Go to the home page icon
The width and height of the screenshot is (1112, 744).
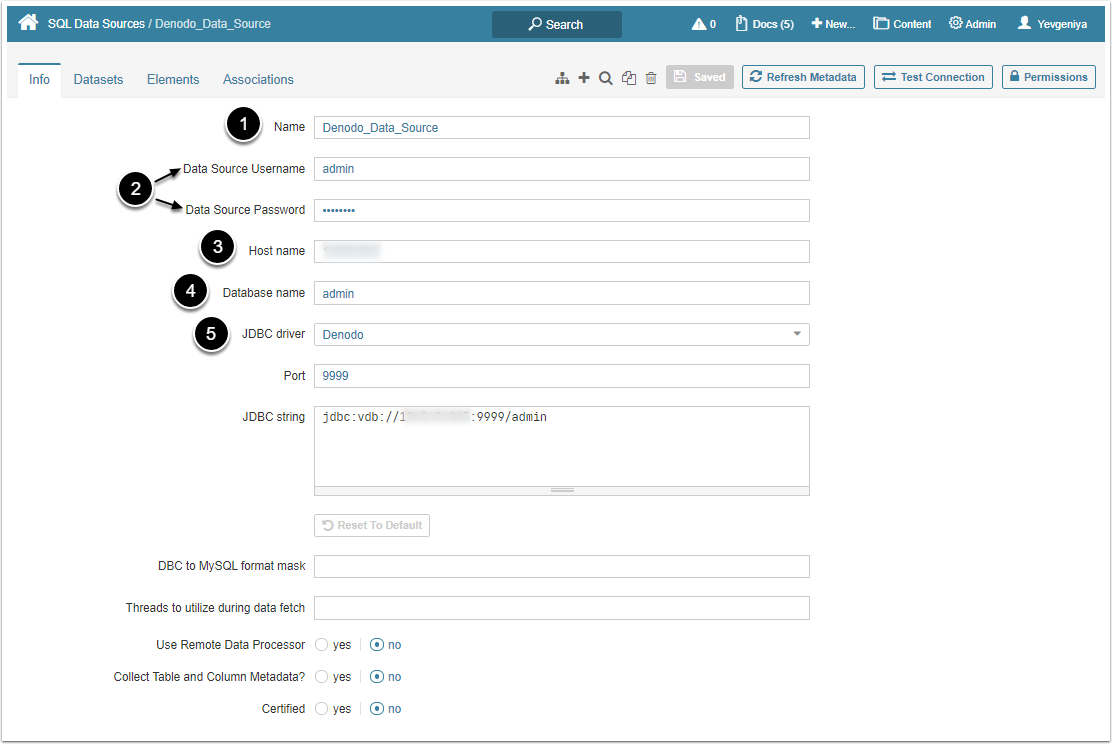click(x=28, y=23)
